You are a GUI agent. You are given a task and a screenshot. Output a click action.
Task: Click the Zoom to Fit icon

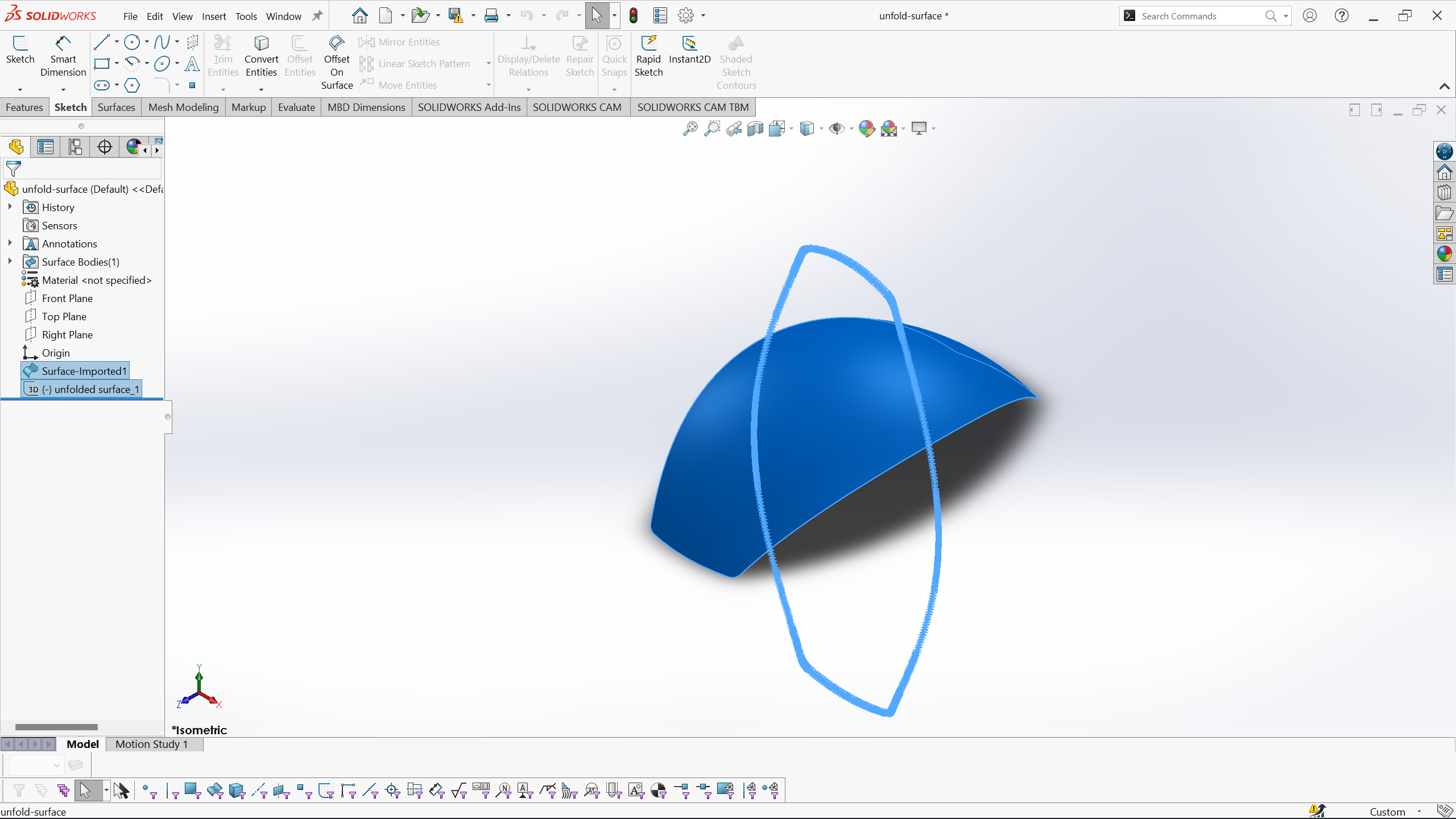coord(690,129)
